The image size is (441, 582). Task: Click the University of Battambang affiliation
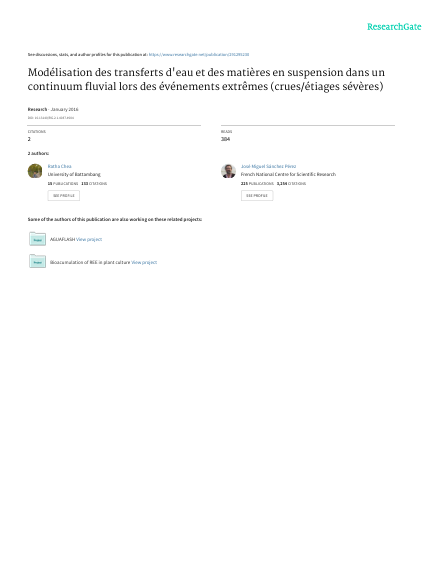74,174
